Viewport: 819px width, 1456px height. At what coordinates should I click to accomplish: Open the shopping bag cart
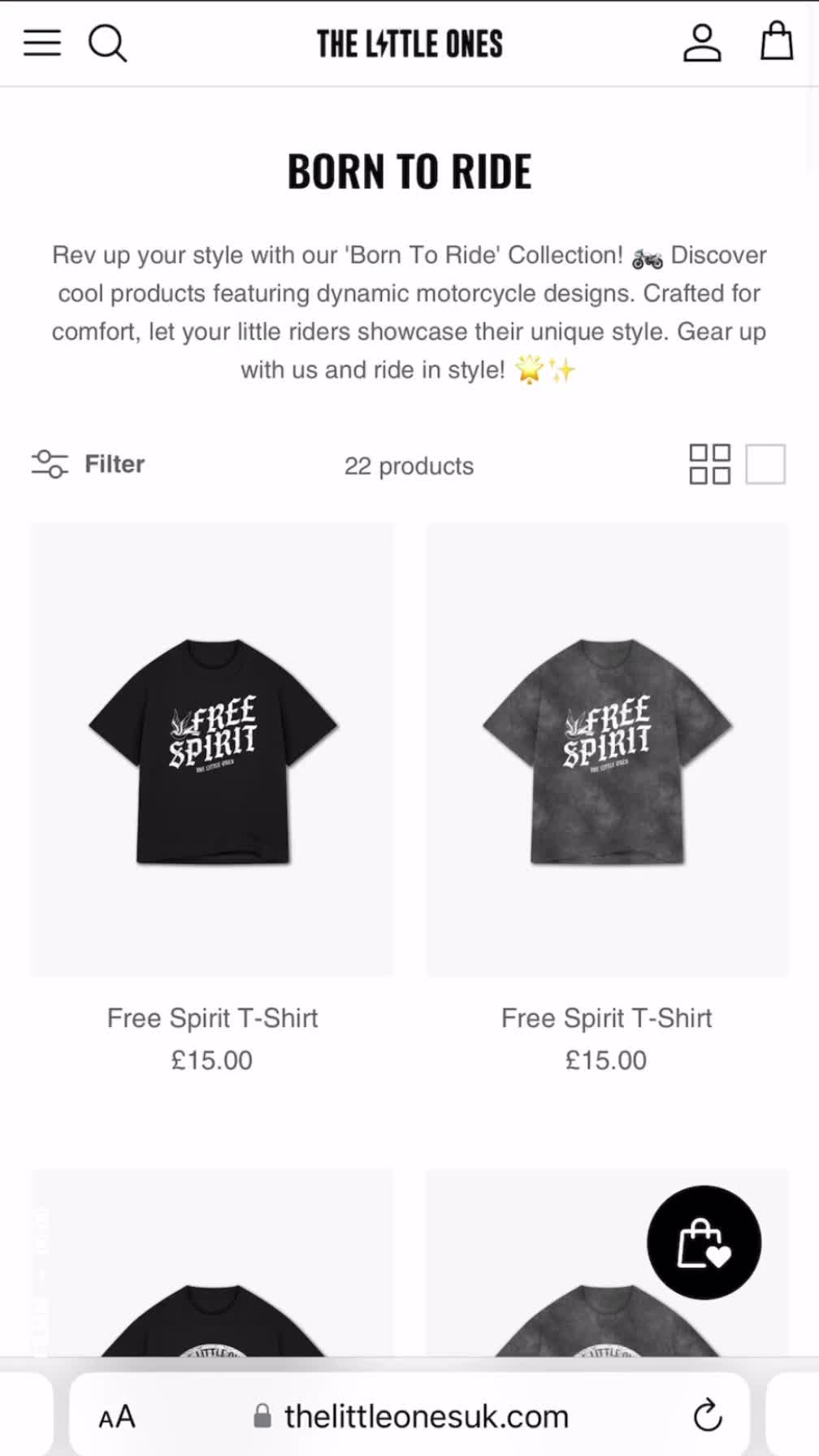[776, 41]
